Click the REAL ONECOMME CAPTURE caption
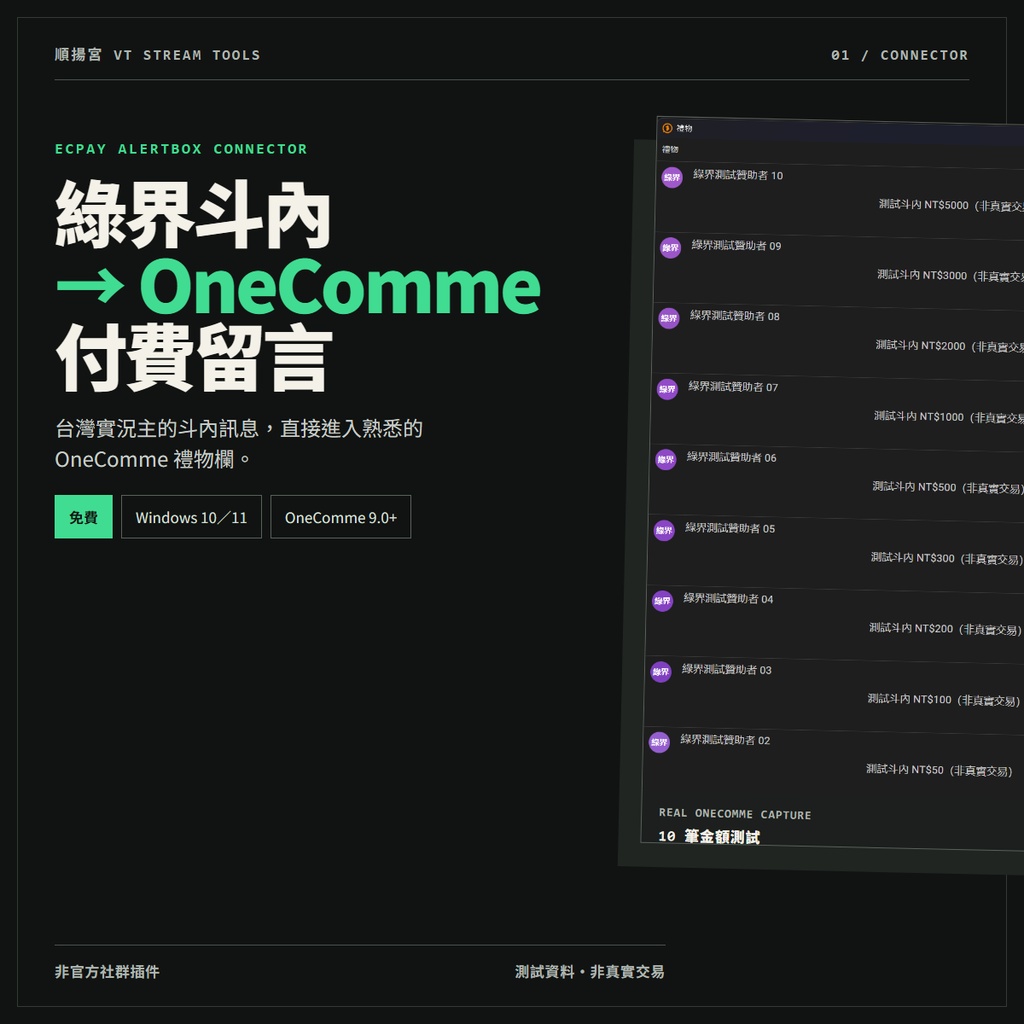The width and height of the screenshot is (1024, 1024). tap(735, 814)
